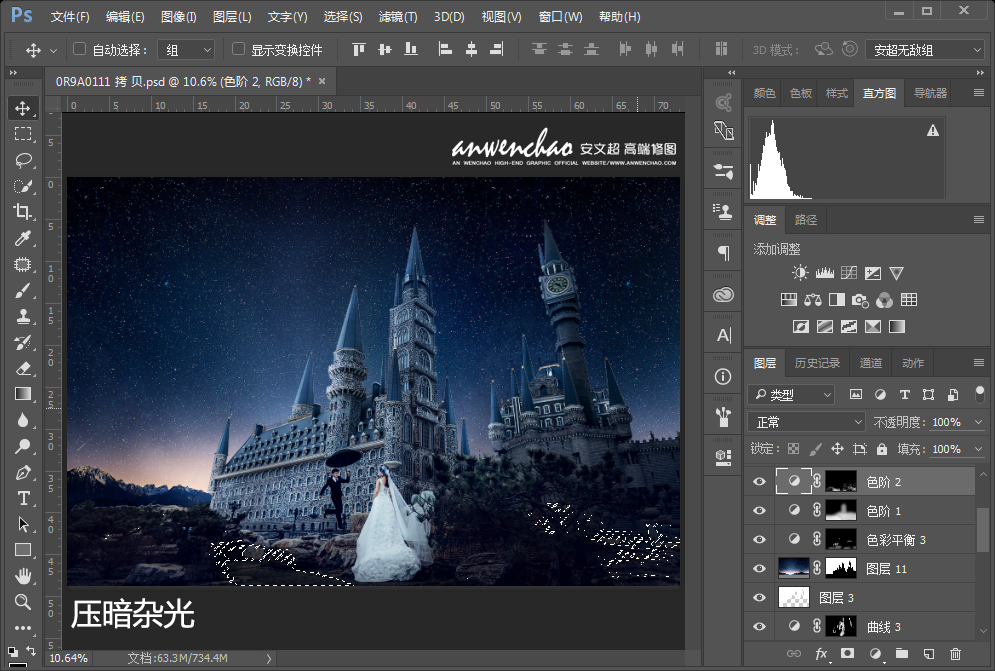This screenshot has width=995, height=671.
Task: Enable the 自动选择 checkbox
Action: point(79,49)
